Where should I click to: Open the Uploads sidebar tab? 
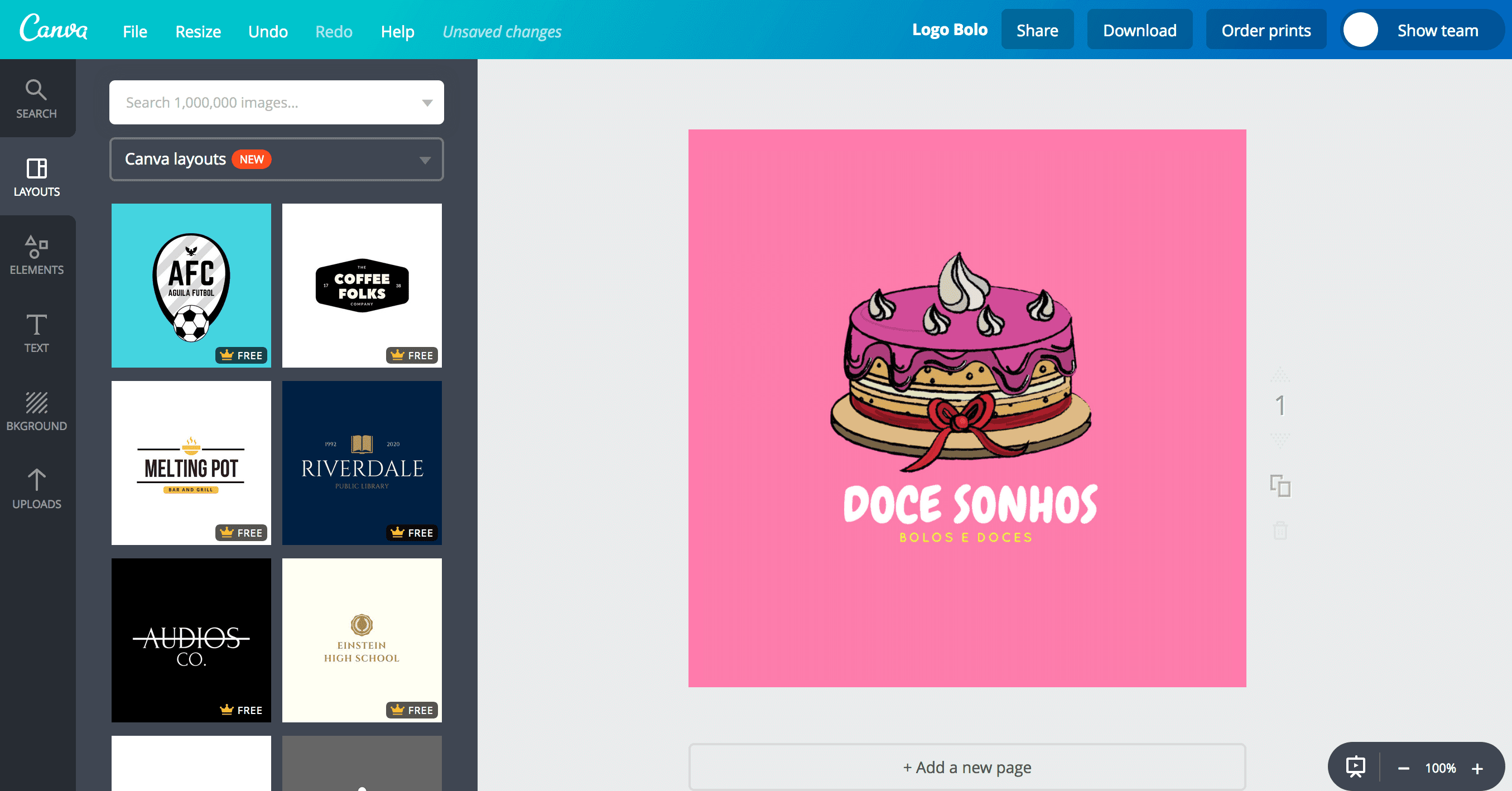(x=36, y=489)
